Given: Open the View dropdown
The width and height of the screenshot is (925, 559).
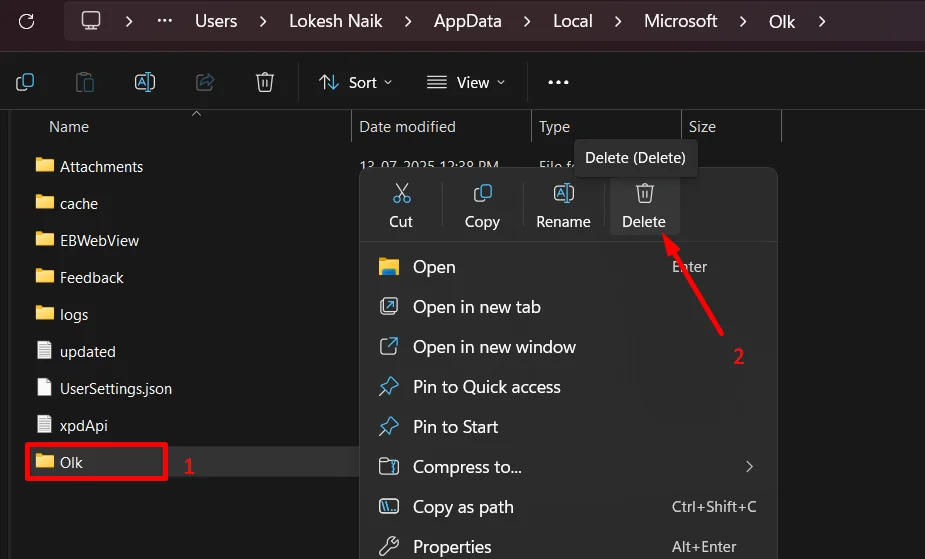Looking at the screenshot, I should click(x=466, y=82).
